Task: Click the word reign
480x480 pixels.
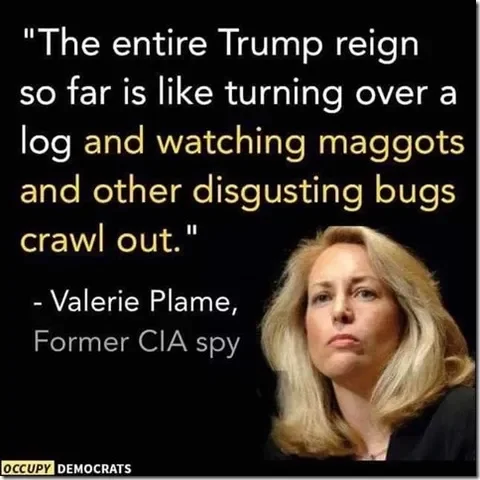Action: coord(377,47)
